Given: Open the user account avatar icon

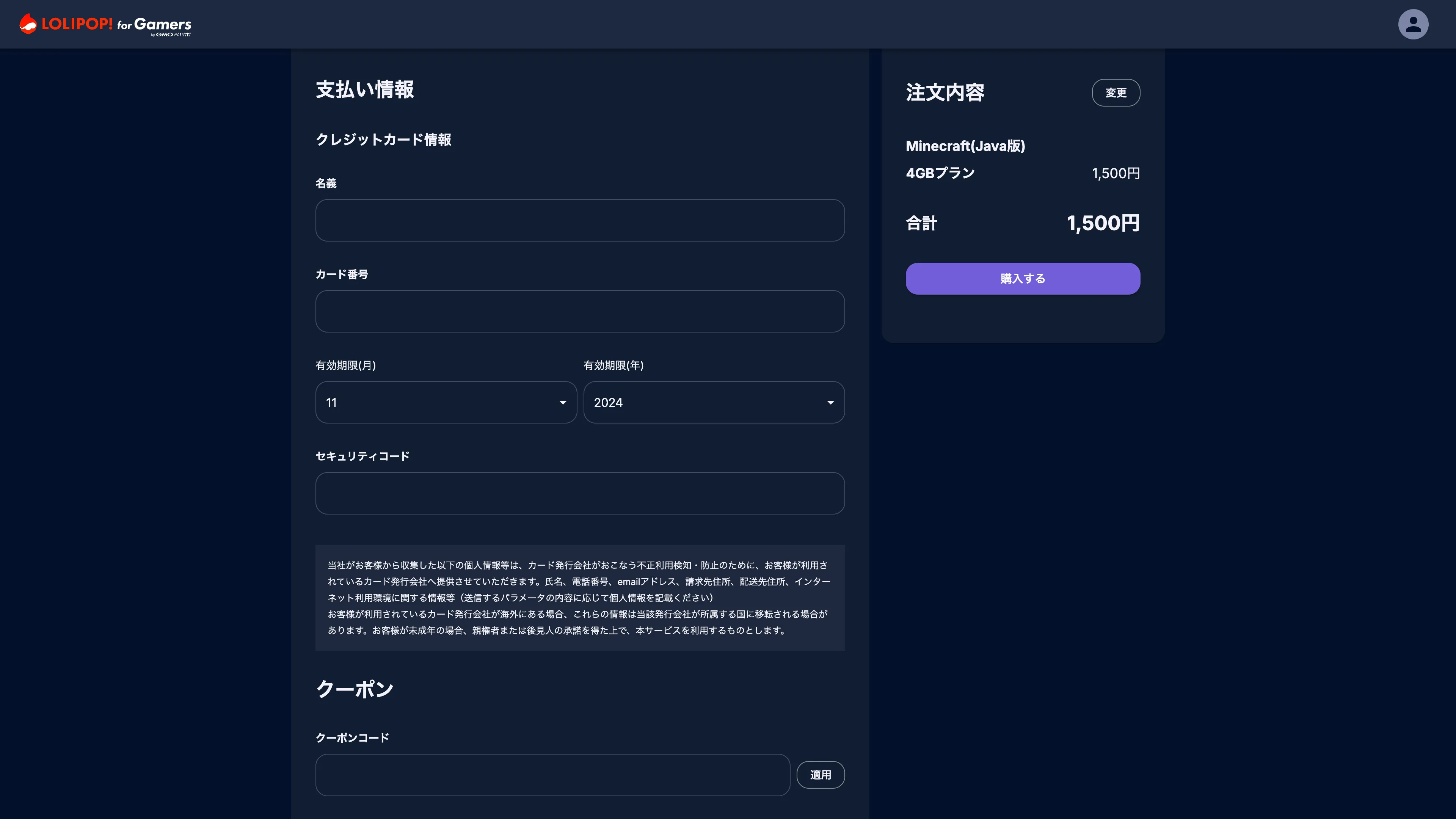Looking at the screenshot, I should (1413, 24).
